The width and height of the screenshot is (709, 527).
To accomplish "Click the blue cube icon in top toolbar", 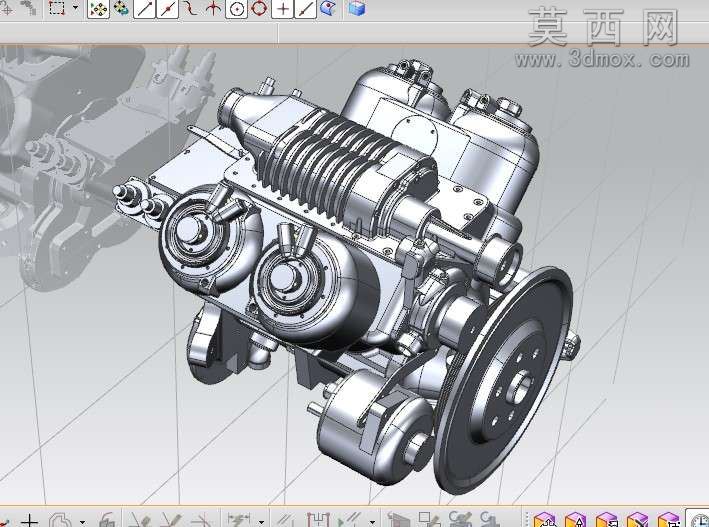I will tap(357, 8).
